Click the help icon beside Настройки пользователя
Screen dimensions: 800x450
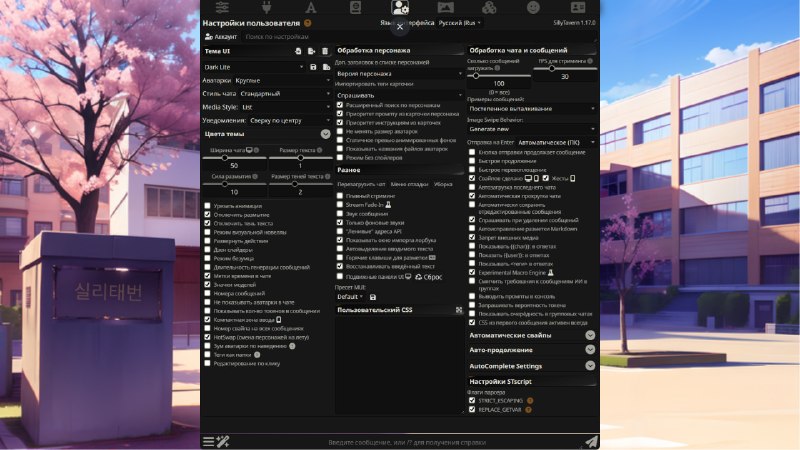point(308,23)
